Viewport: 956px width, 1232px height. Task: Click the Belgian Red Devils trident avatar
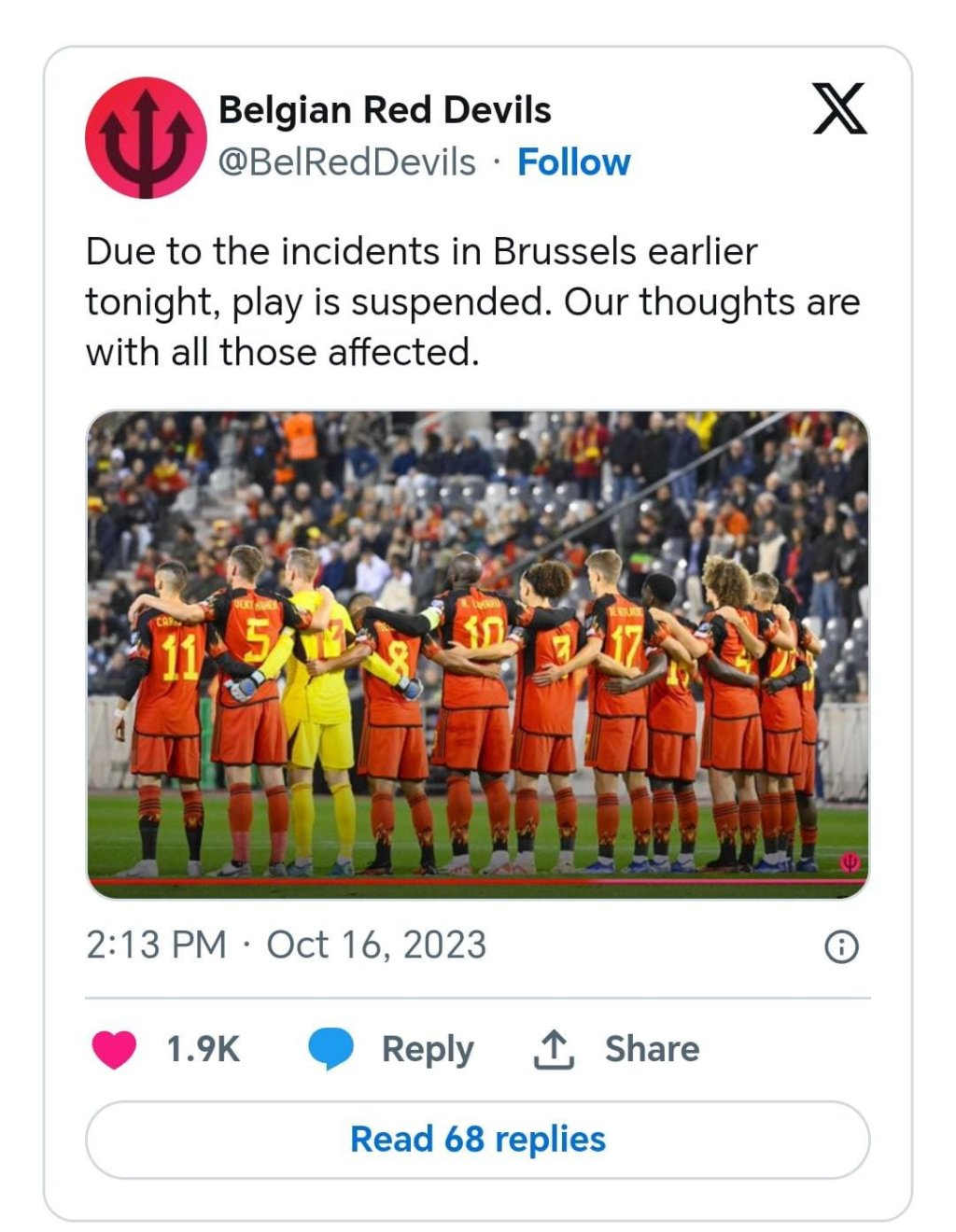tap(146, 137)
